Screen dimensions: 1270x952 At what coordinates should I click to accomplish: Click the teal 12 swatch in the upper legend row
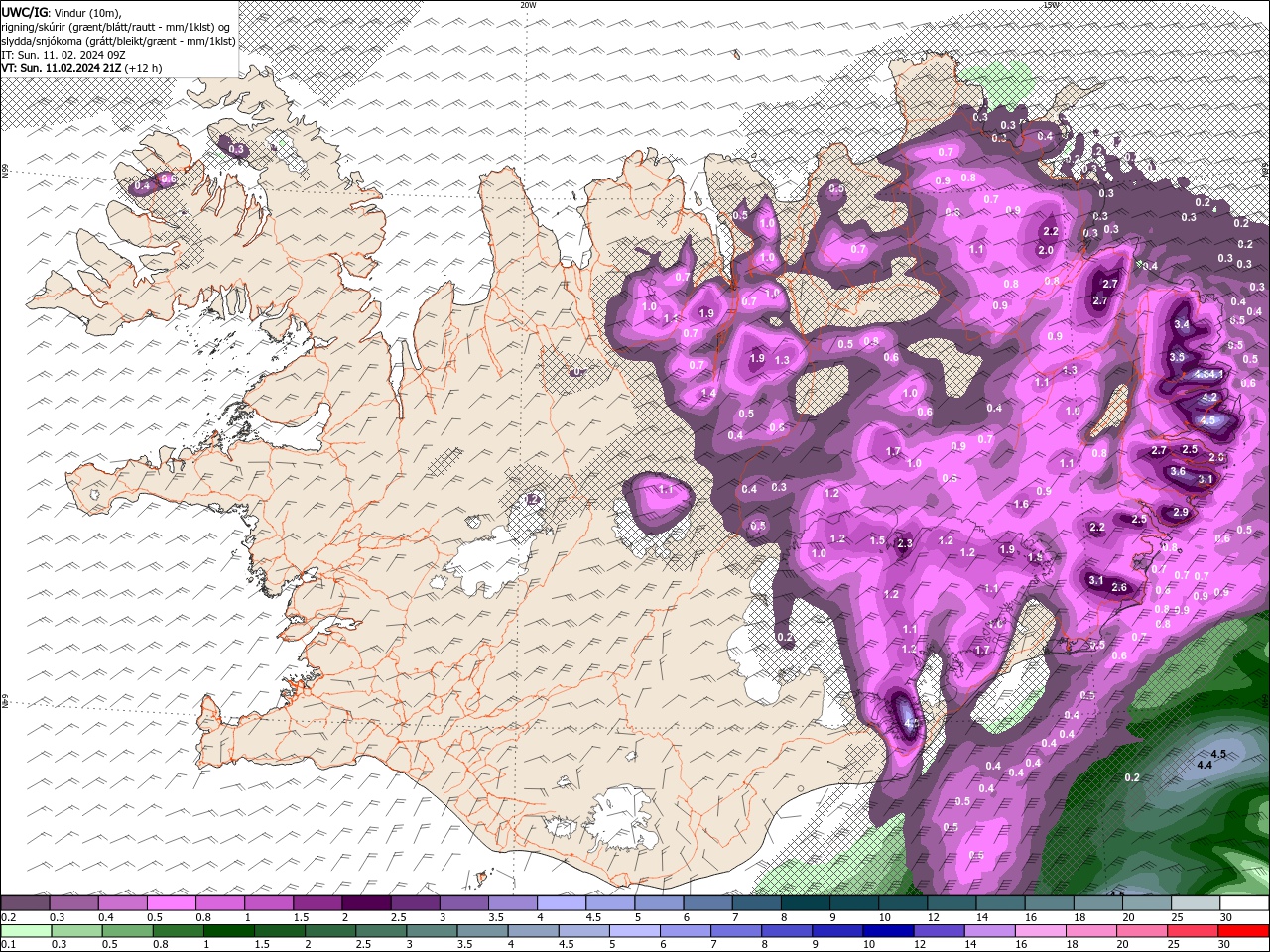pos(952,903)
